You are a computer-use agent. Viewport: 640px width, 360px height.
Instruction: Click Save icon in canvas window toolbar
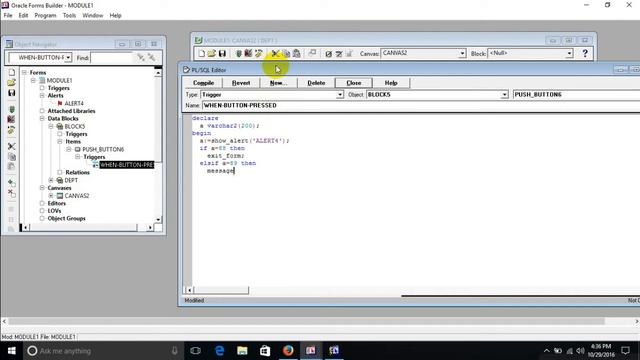(x=222, y=53)
